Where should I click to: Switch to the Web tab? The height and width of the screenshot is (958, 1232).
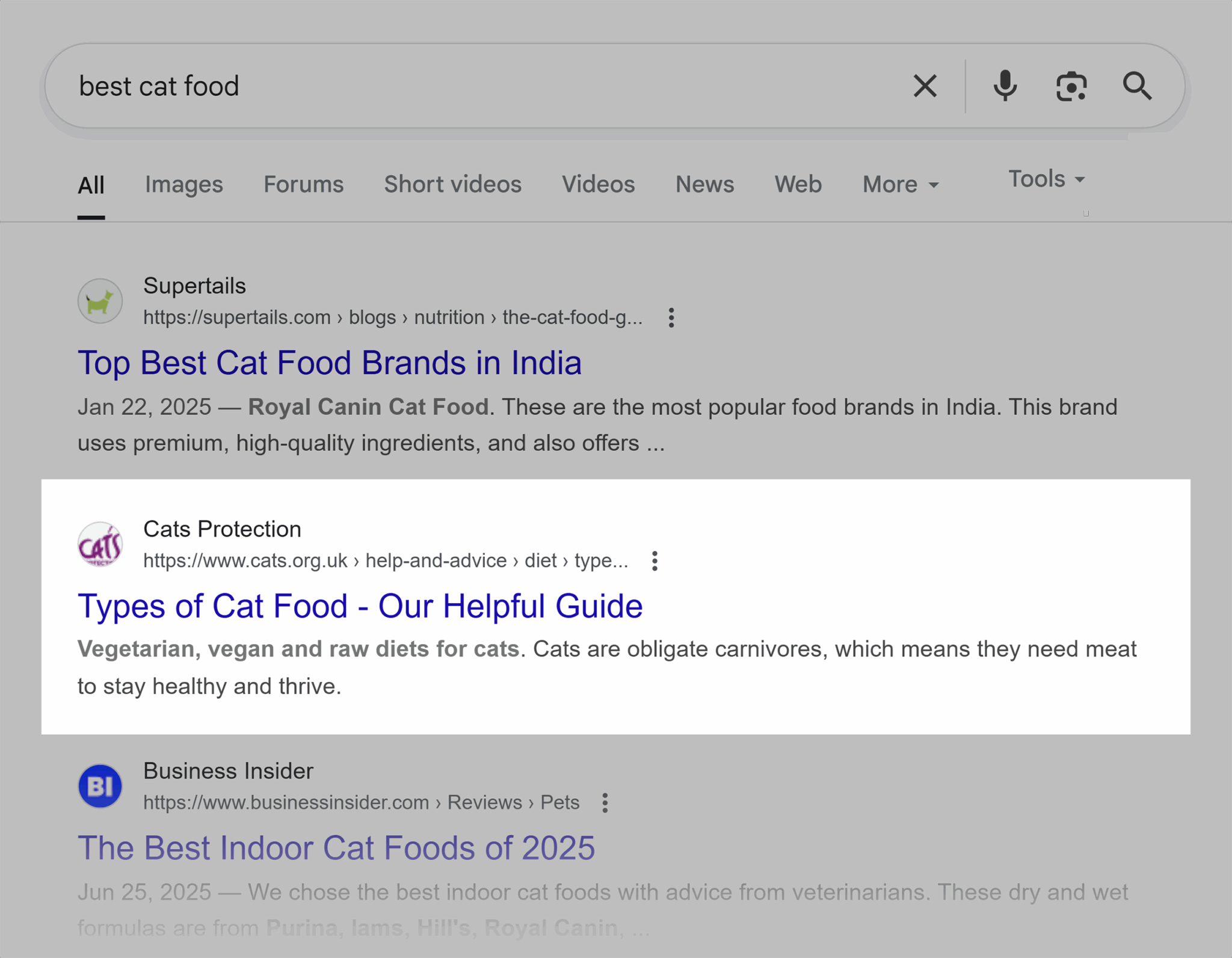click(x=798, y=184)
